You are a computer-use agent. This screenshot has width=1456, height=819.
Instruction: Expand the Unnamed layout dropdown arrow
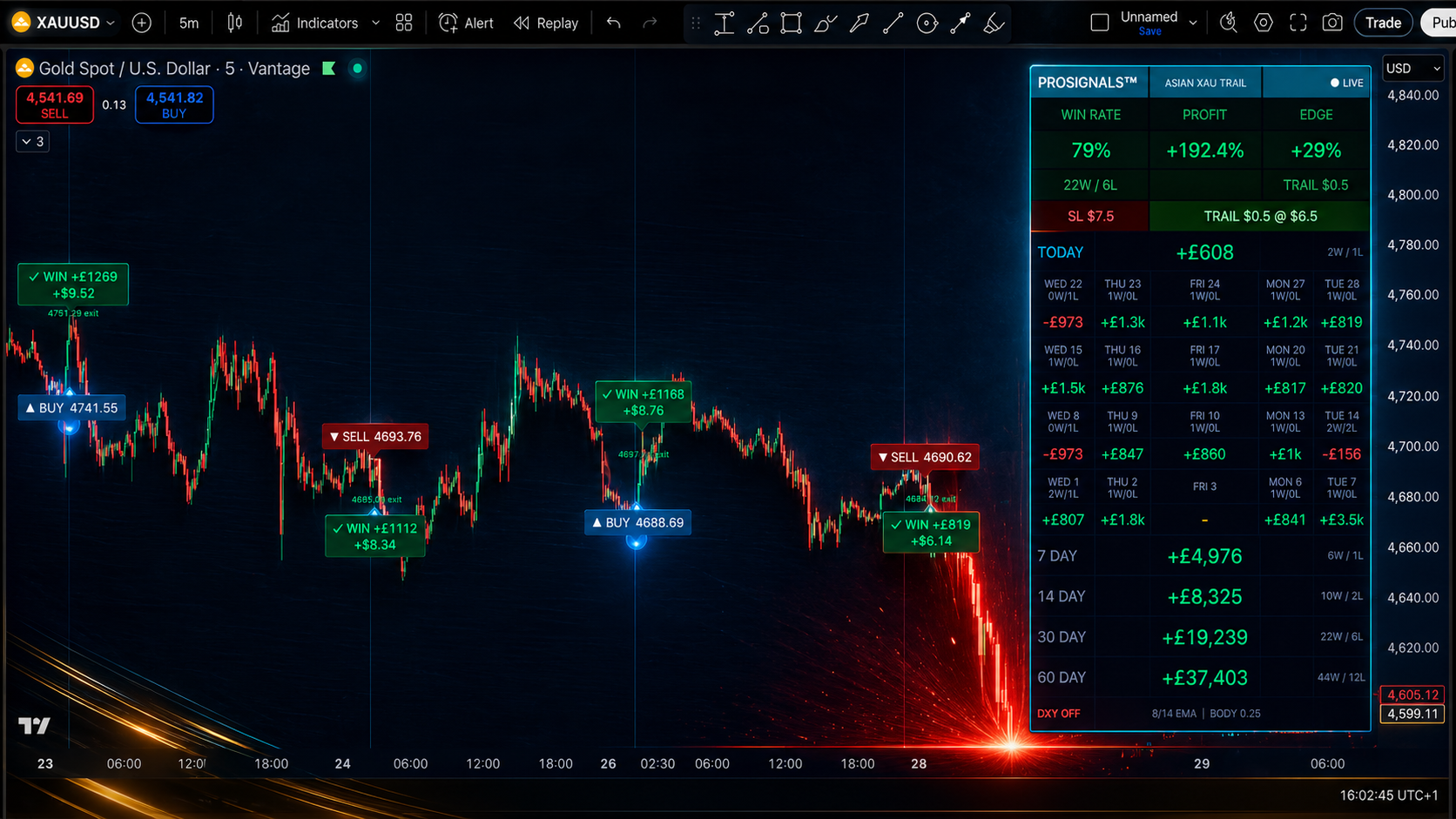pos(1193,23)
